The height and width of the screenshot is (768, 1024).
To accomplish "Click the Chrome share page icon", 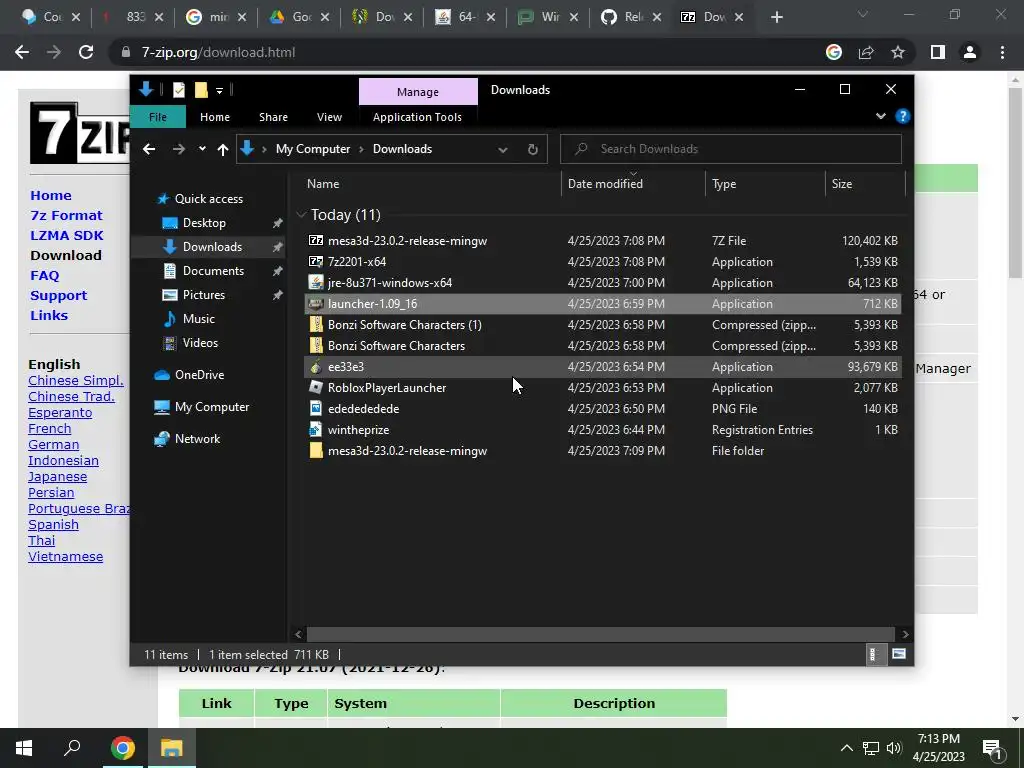I will [x=866, y=52].
